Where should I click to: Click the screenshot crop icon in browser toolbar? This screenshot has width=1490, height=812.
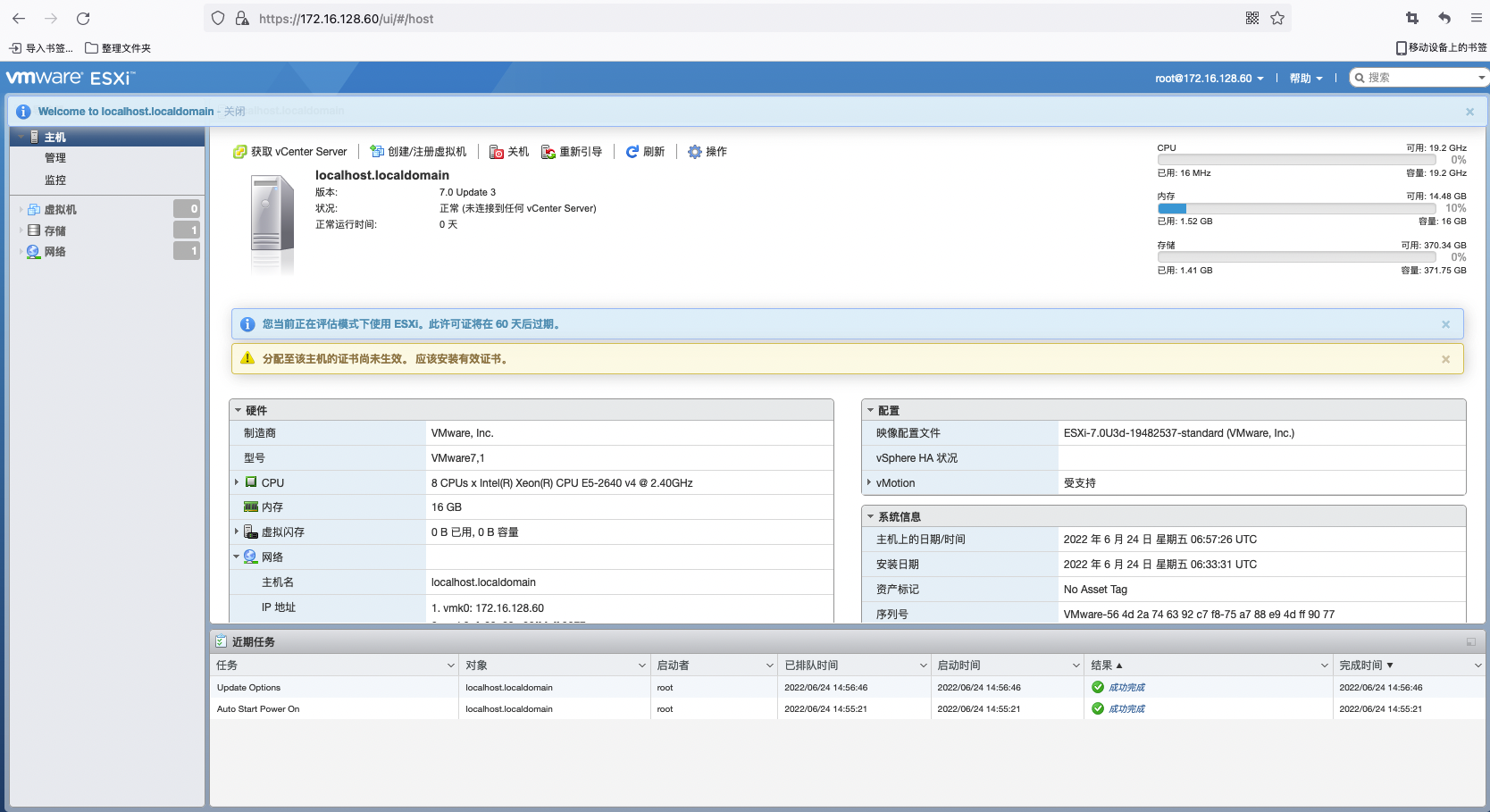point(1412,18)
